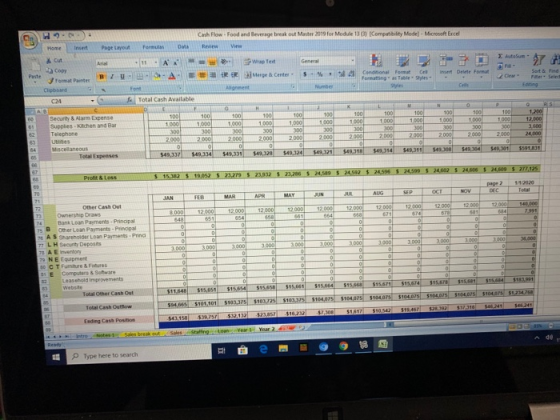This screenshot has width=560, height=420.
Task: Open Format as Table gallery
Action: pos(402,67)
